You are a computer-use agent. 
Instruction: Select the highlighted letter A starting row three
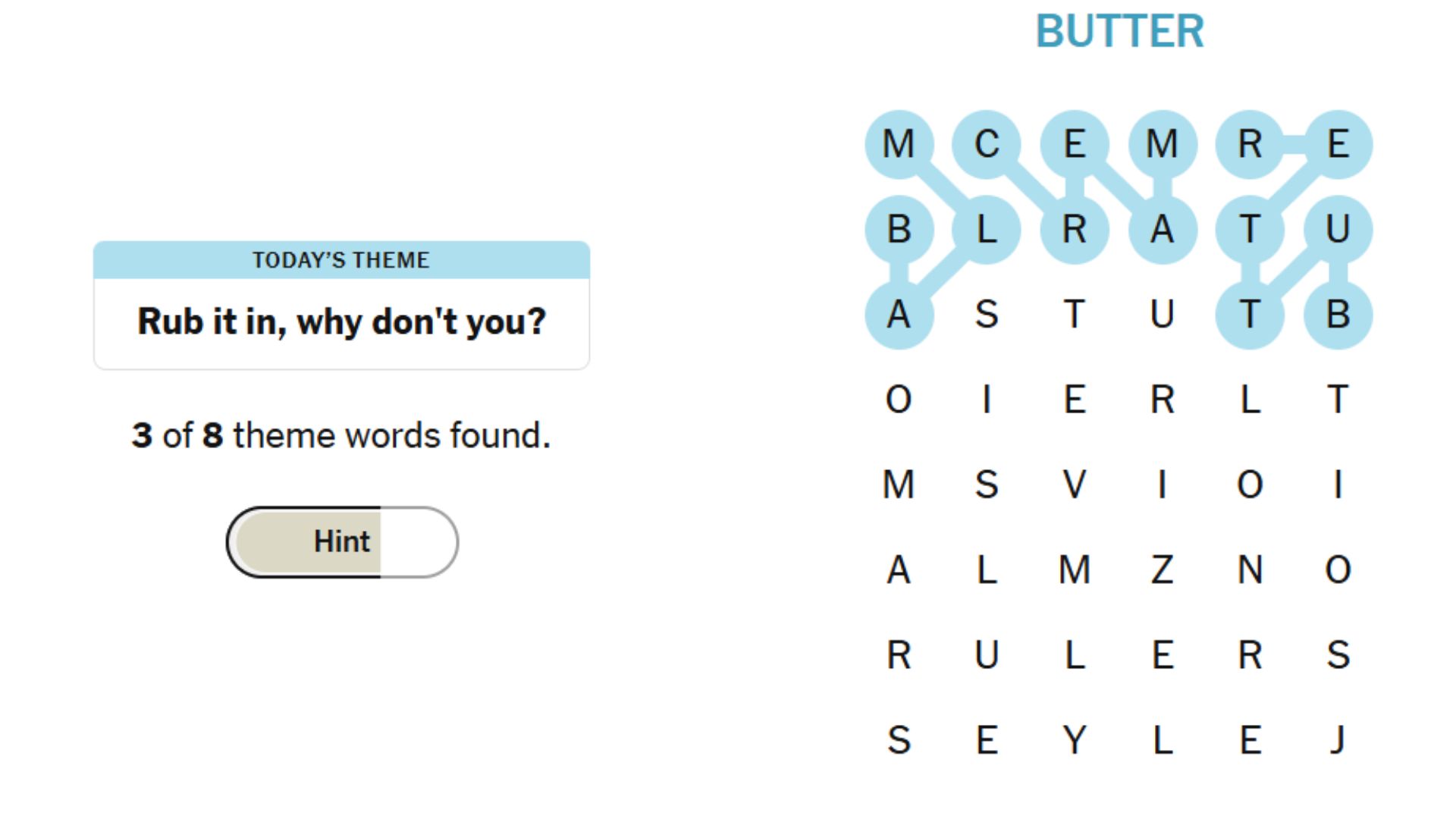[x=899, y=316]
